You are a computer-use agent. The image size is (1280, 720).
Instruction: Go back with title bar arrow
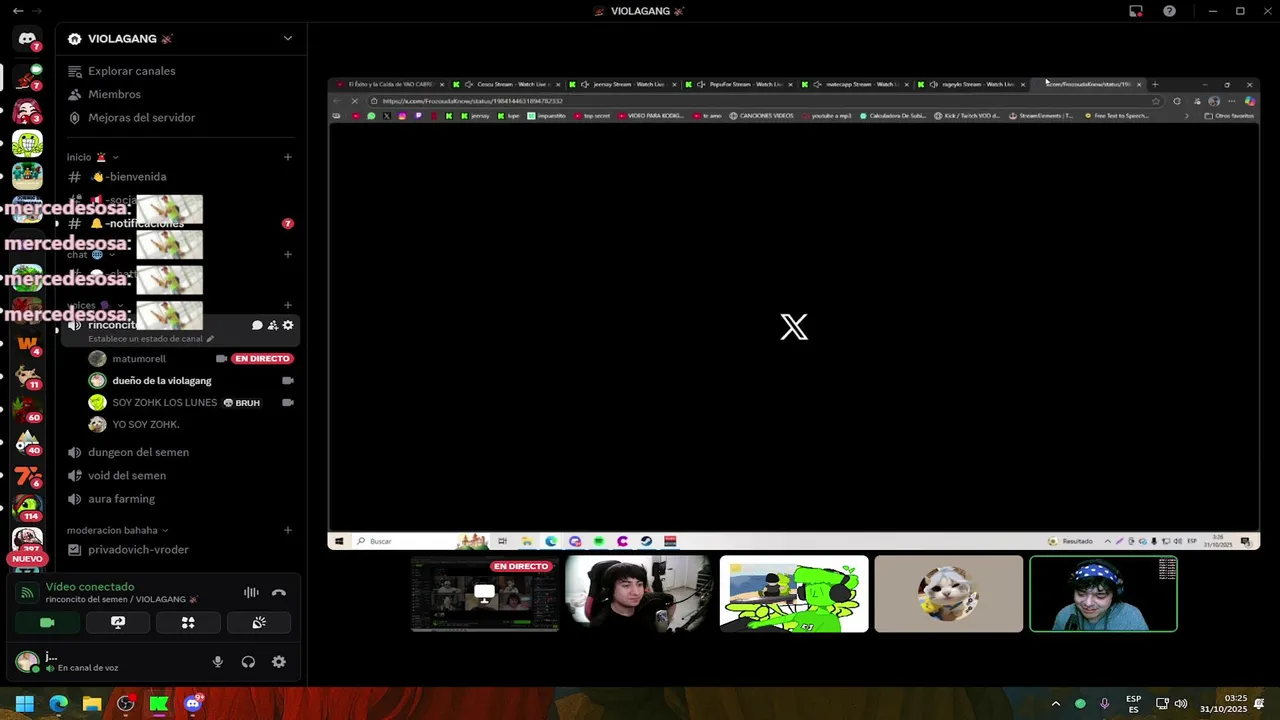point(18,11)
